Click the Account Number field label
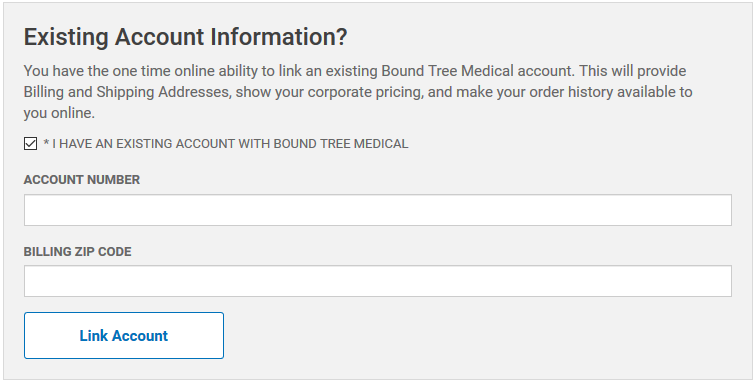This screenshot has width=756, height=383. click(x=81, y=179)
